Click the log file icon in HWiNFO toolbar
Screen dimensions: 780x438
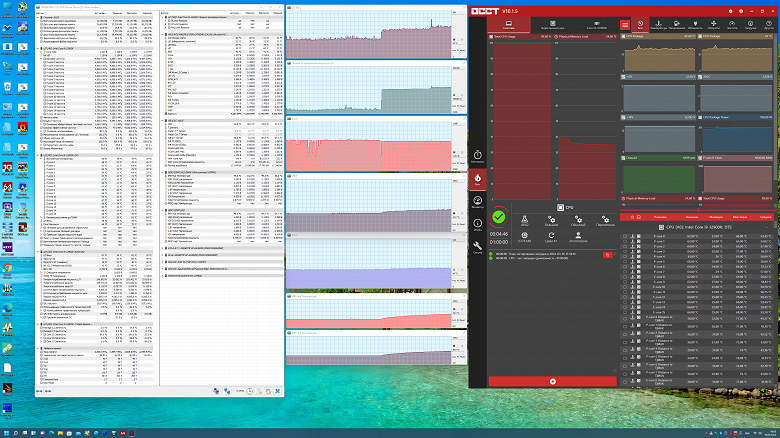click(259, 391)
